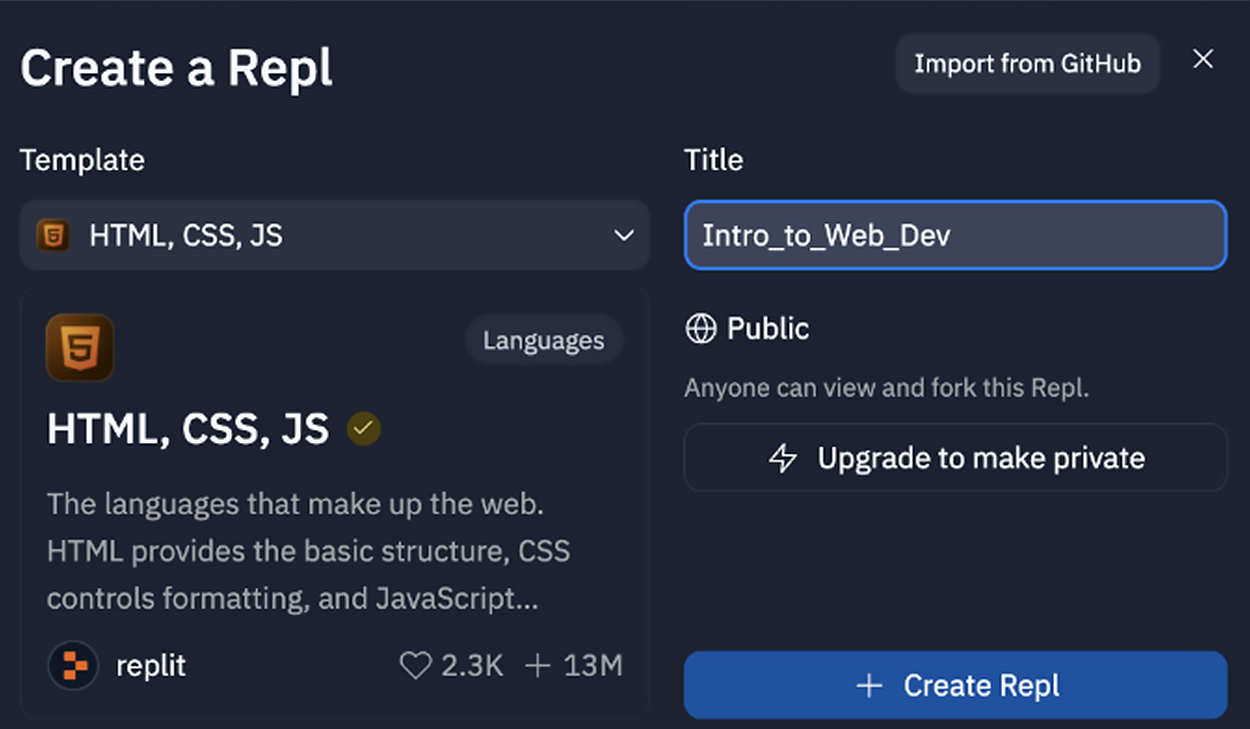Click the lightning bolt upgrade icon
1250x729 pixels.
(x=783, y=458)
